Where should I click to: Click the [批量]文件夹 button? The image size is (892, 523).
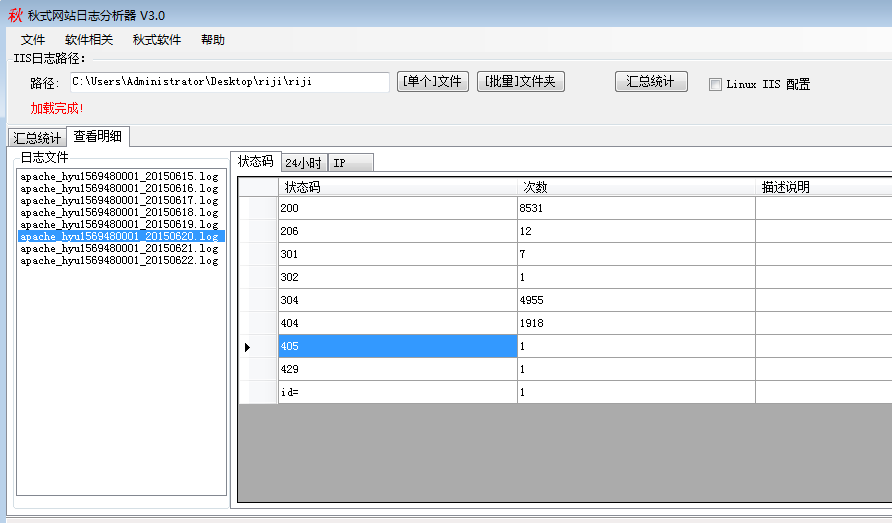[x=521, y=82]
